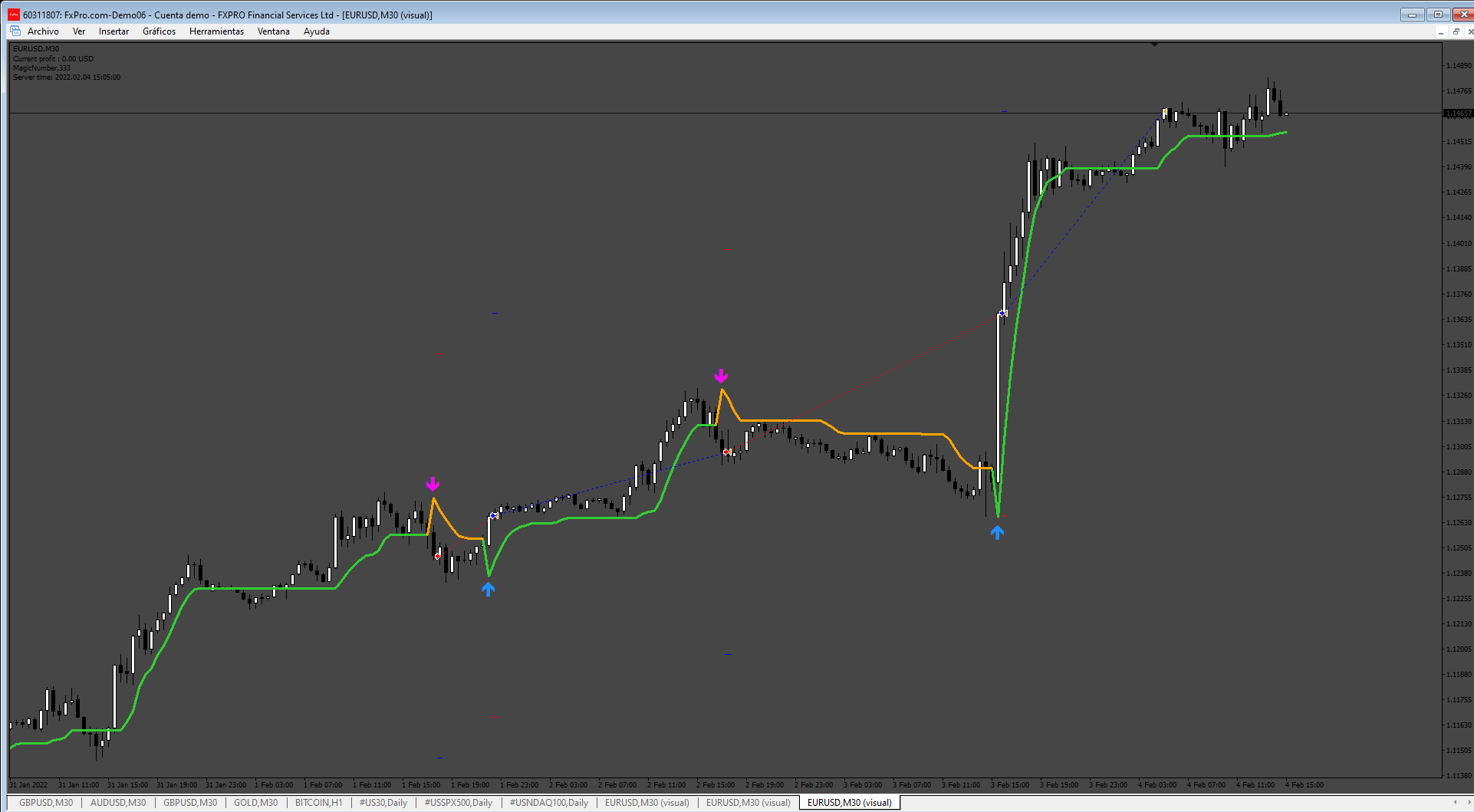Viewport: 1474px width, 812px height.
Task: Open the Ventana menu
Action: [273, 31]
